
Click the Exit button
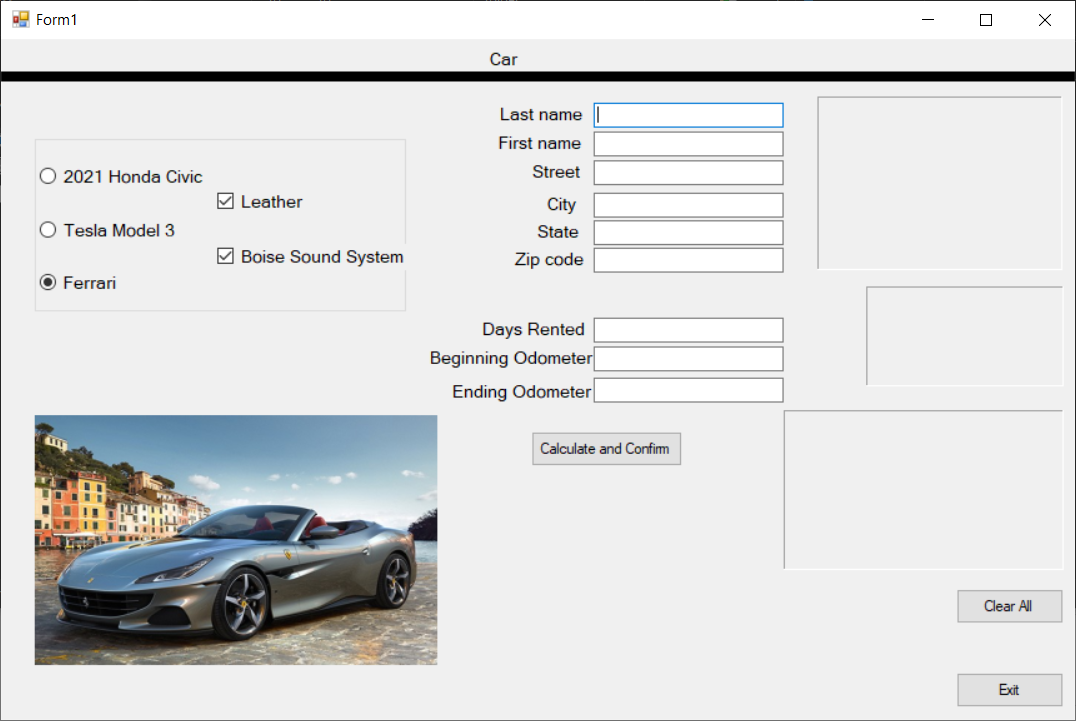pos(1009,689)
